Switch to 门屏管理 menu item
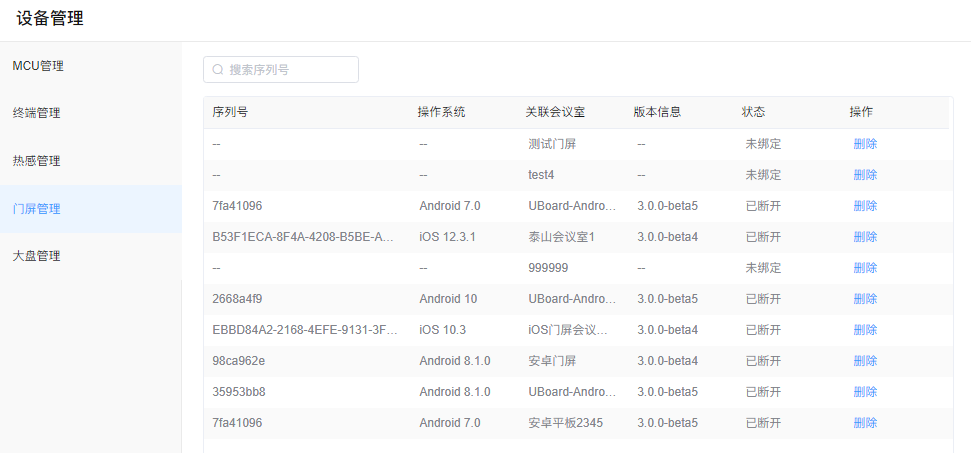Viewport: 971px width, 453px height. [37, 209]
